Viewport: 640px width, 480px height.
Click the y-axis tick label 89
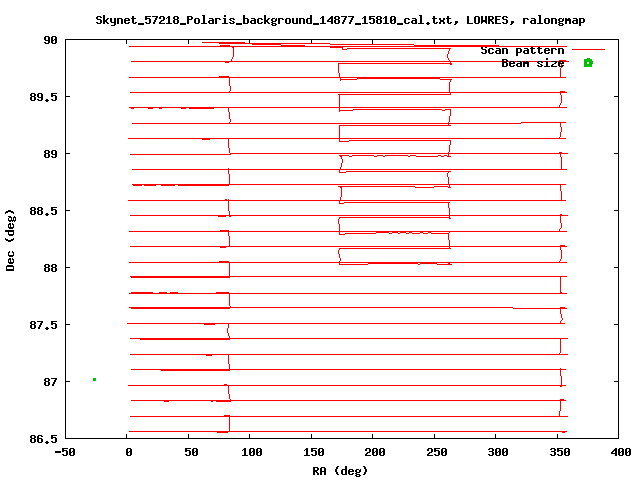click(x=50, y=154)
